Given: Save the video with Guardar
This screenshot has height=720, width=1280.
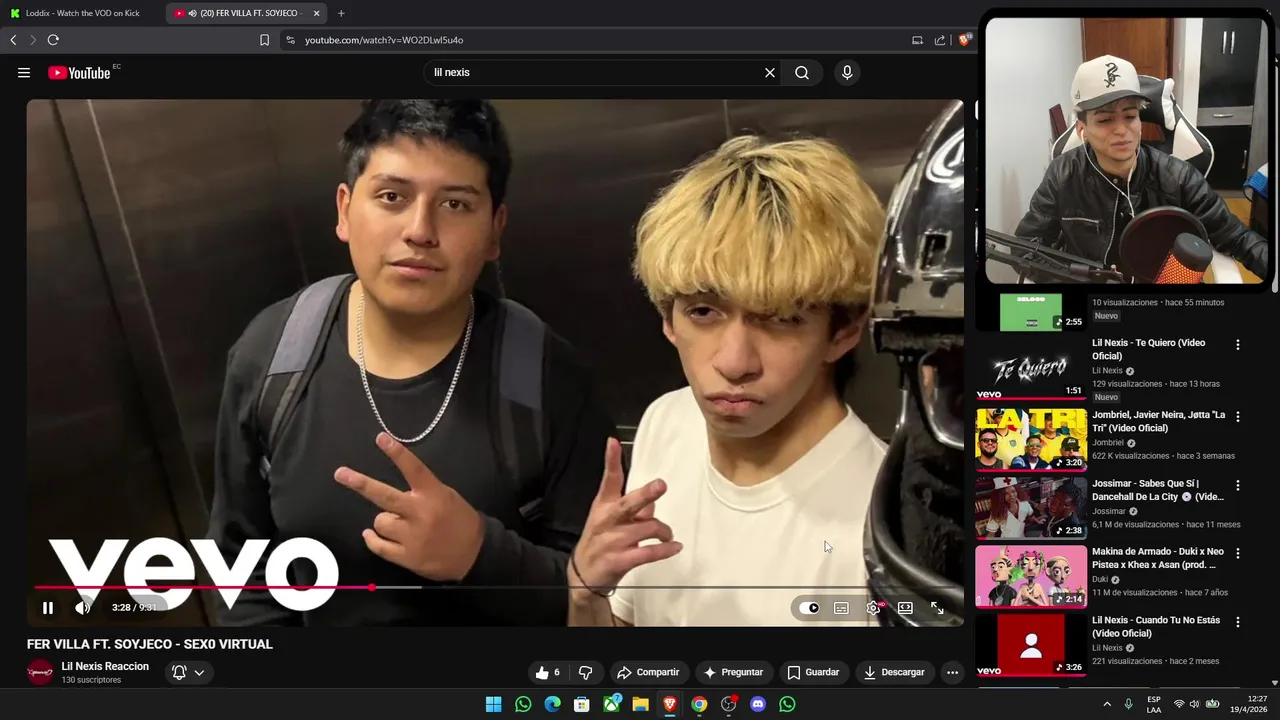Looking at the screenshot, I should (x=813, y=673).
